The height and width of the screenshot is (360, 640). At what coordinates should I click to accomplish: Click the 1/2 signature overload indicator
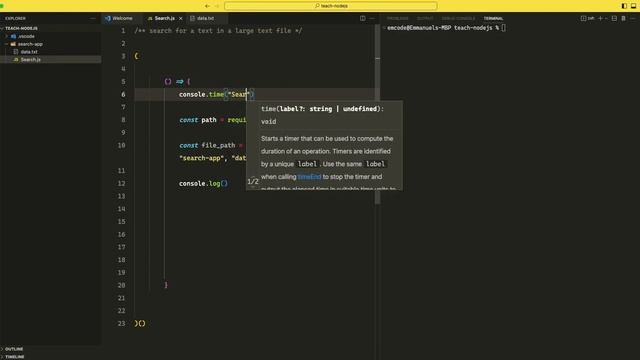coord(253,182)
